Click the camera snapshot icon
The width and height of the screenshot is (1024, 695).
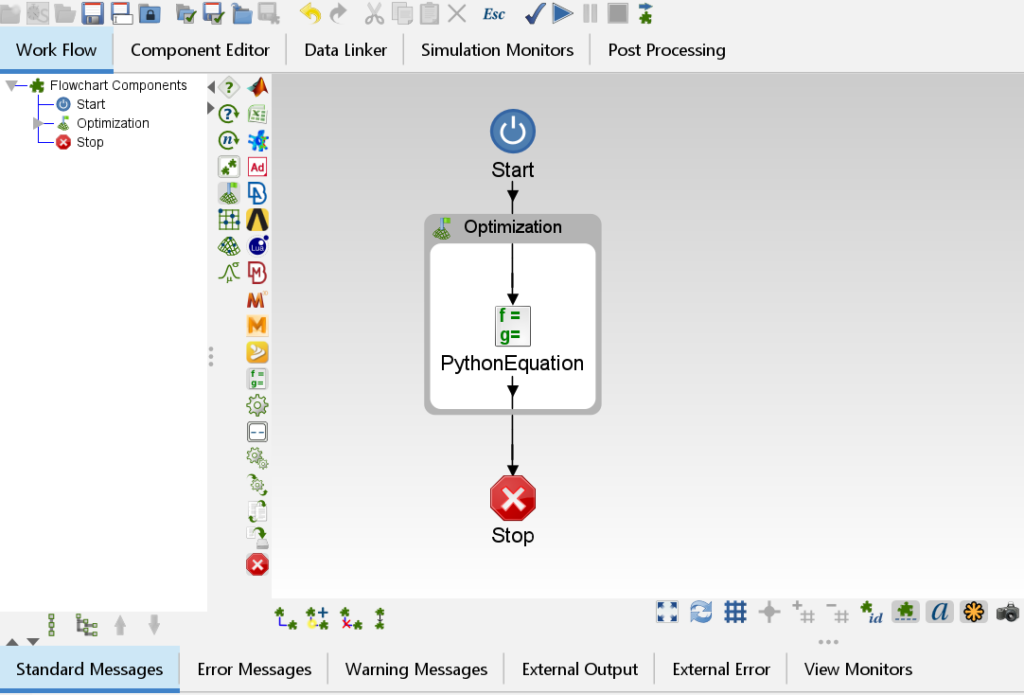click(x=1007, y=612)
